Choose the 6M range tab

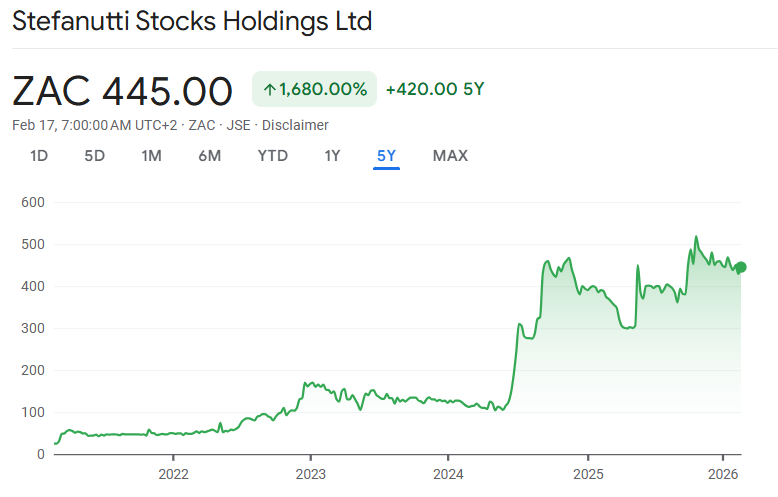(x=209, y=155)
